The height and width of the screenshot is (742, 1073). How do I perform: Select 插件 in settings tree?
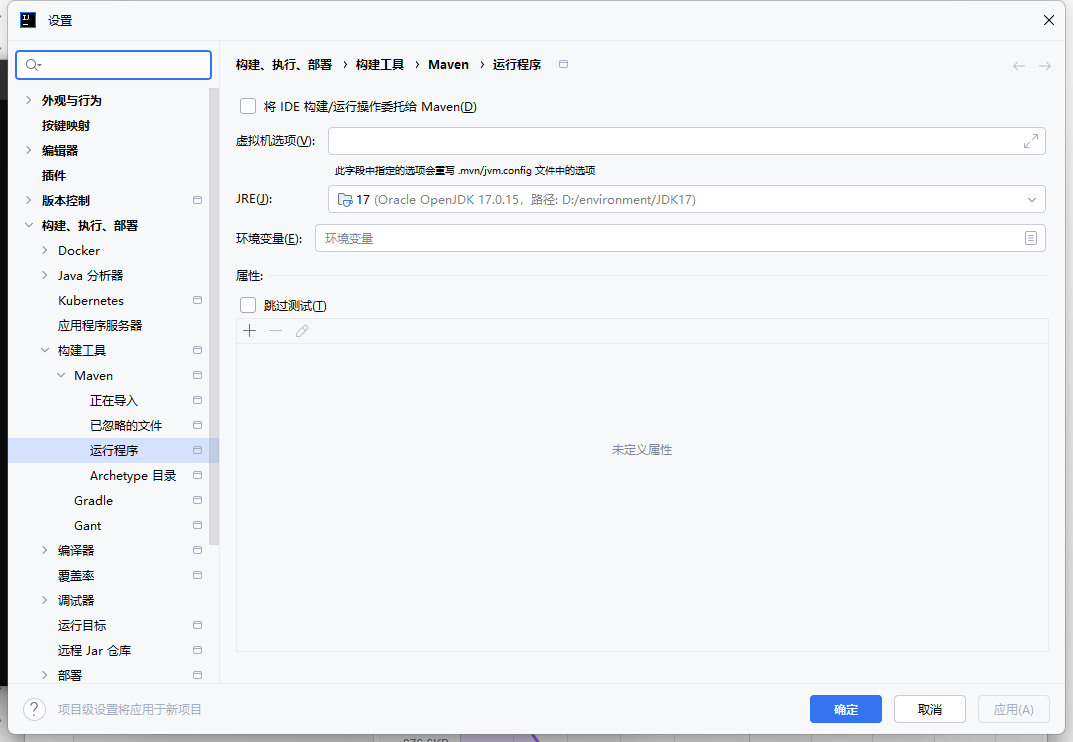(x=53, y=175)
